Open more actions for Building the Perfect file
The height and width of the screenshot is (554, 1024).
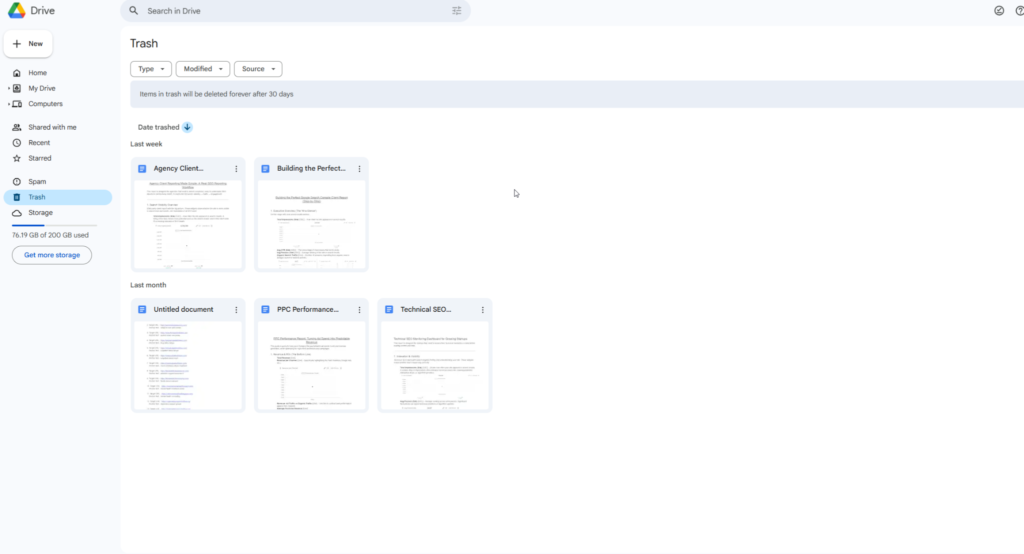tap(359, 169)
